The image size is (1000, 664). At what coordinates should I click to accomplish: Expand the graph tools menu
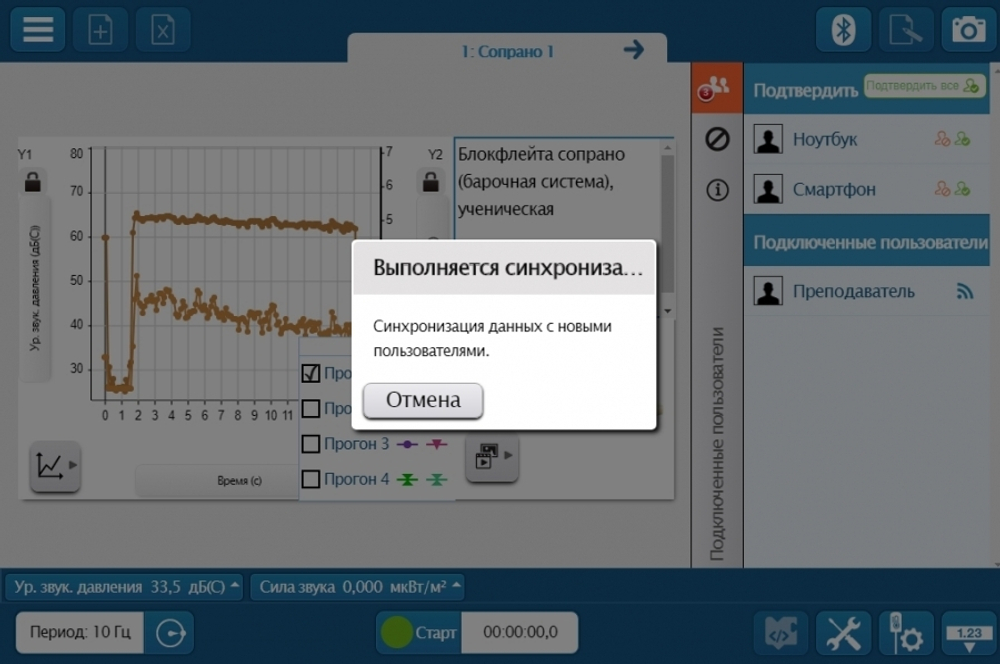point(54,466)
